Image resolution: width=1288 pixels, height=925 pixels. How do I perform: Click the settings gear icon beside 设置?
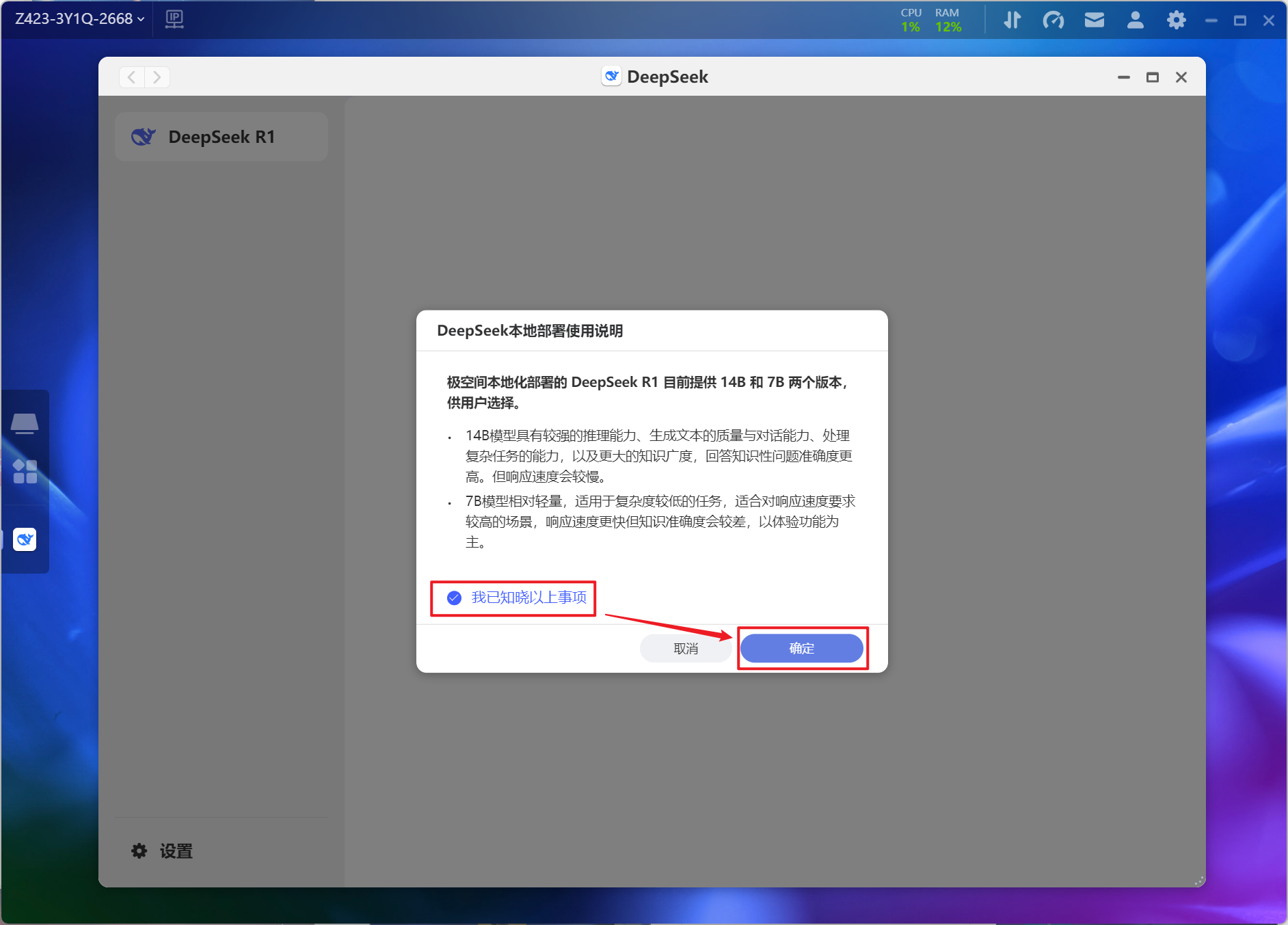(x=139, y=851)
